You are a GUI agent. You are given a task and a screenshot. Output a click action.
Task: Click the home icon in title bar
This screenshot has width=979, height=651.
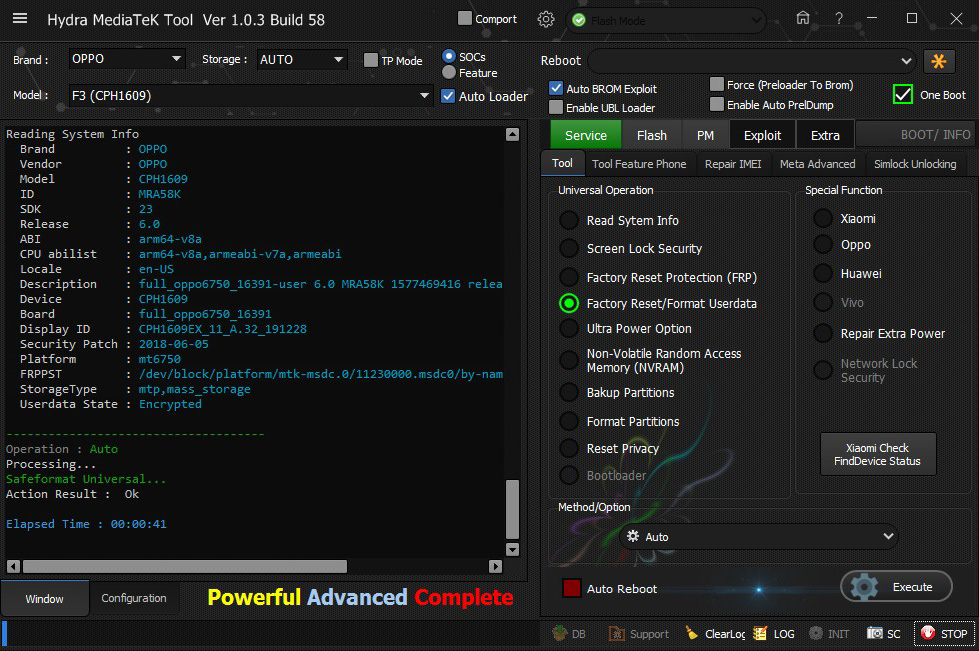802,19
